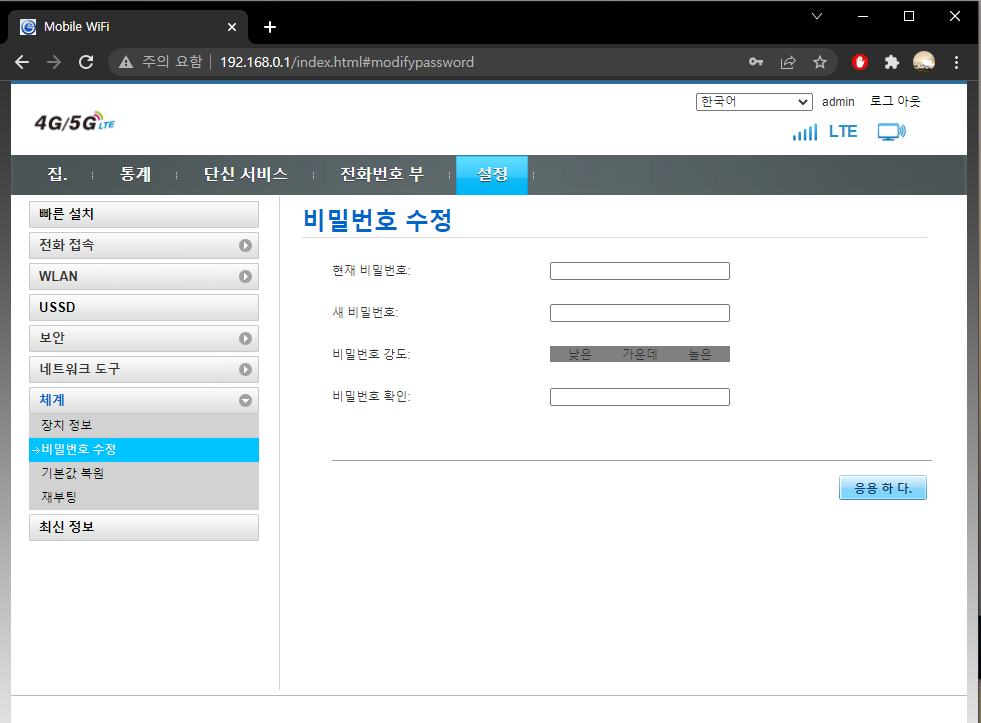
Task: Click the not-secure warning triangle icon
Action: [x=126, y=62]
